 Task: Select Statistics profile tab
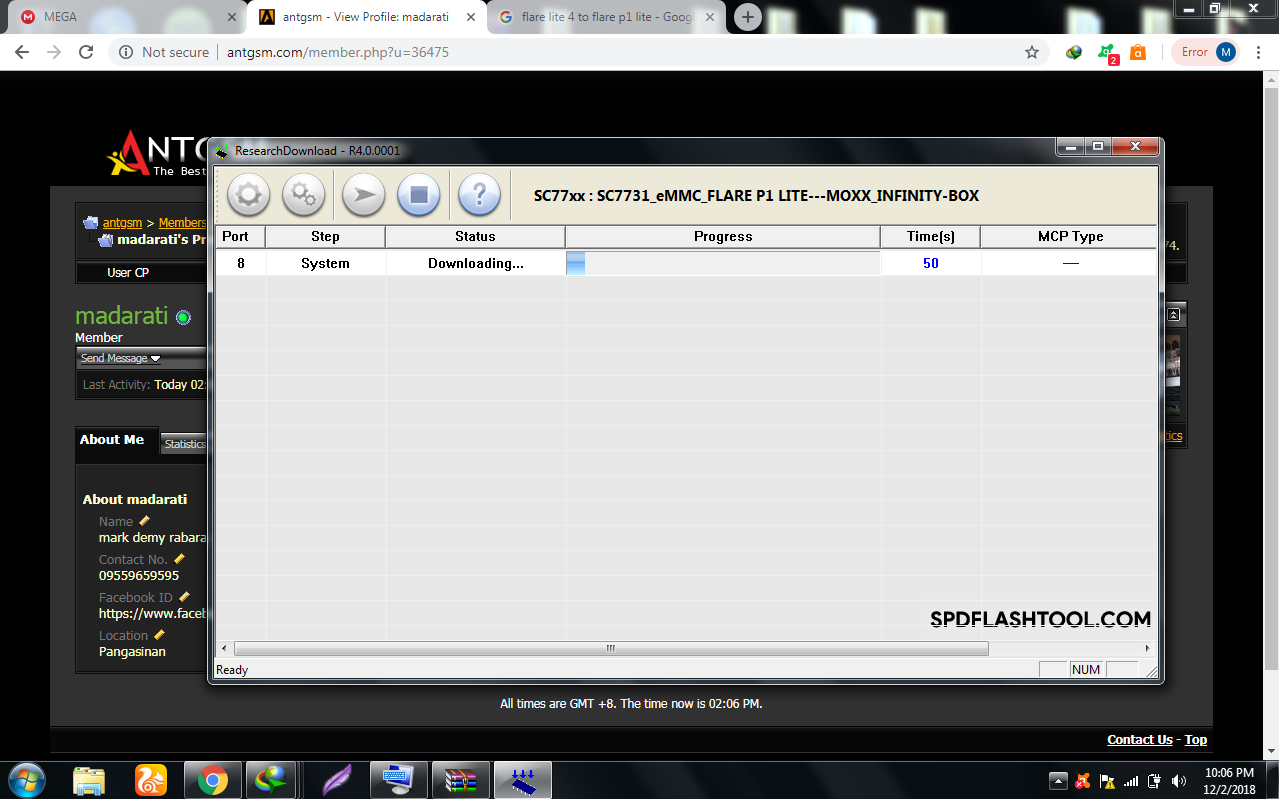pos(184,444)
